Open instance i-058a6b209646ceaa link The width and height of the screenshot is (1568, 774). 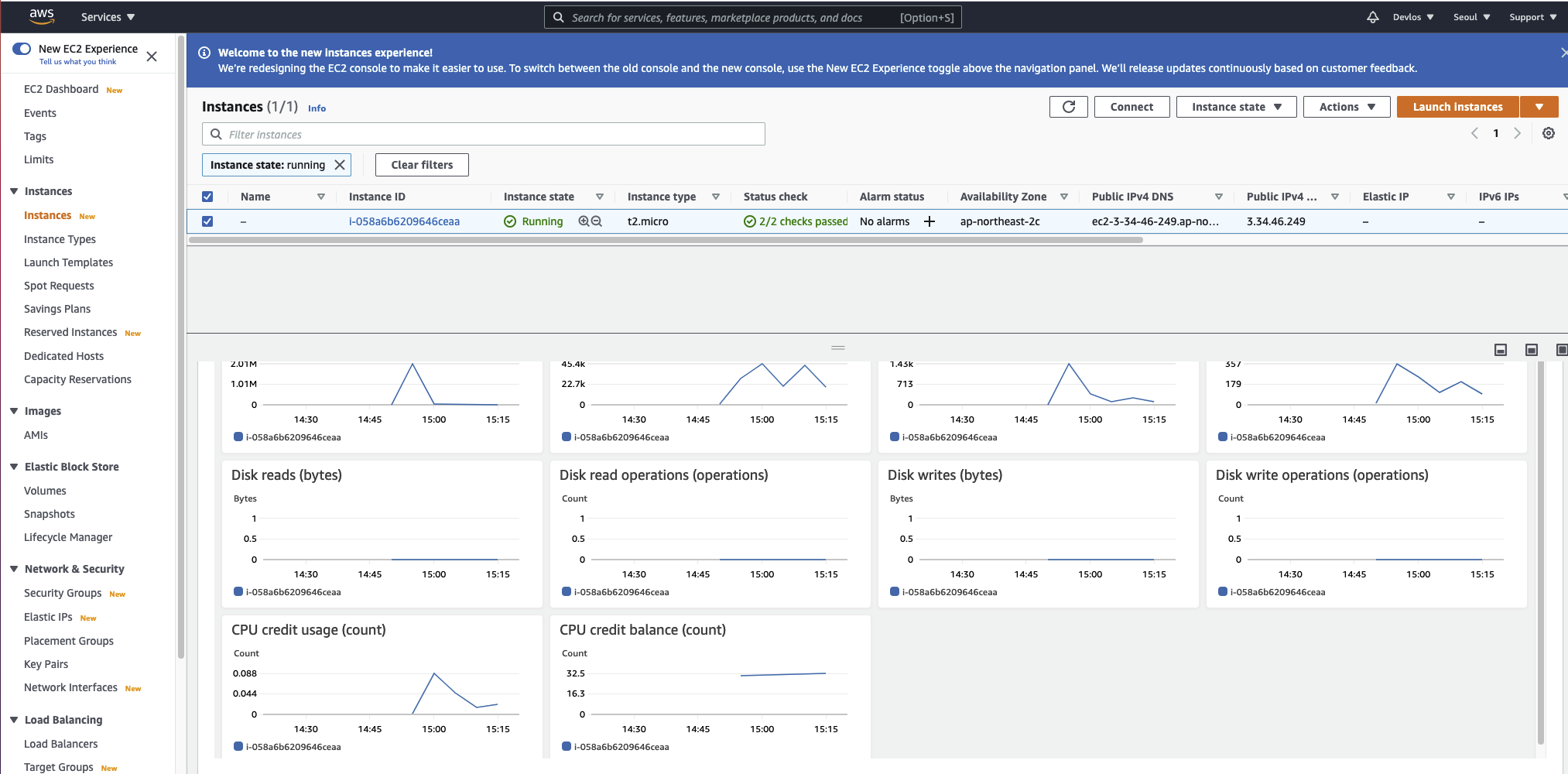pyautogui.click(x=404, y=221)
